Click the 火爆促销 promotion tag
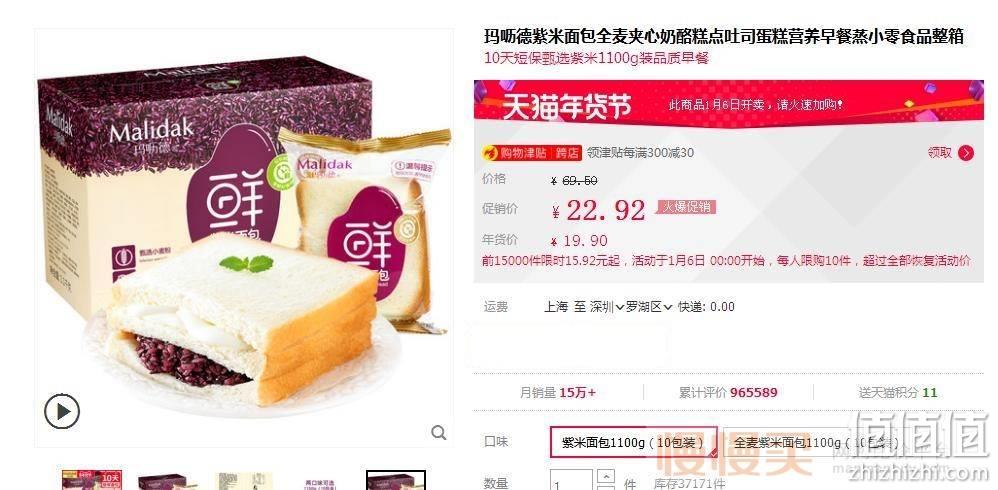The width and height of the screenshot is (998, 490). 687,207
